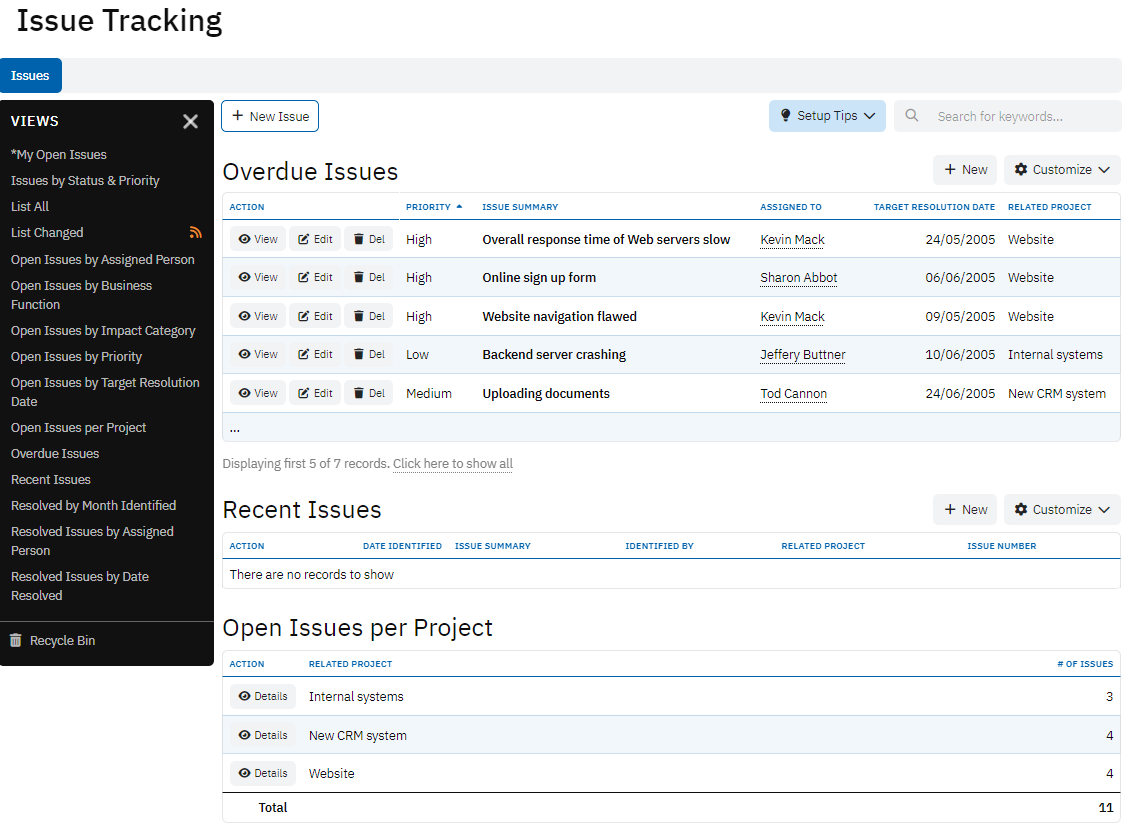This screenshot has width=1126, height=838.
Task: View the Website navigation flawed issue
Action: (258, 317)
